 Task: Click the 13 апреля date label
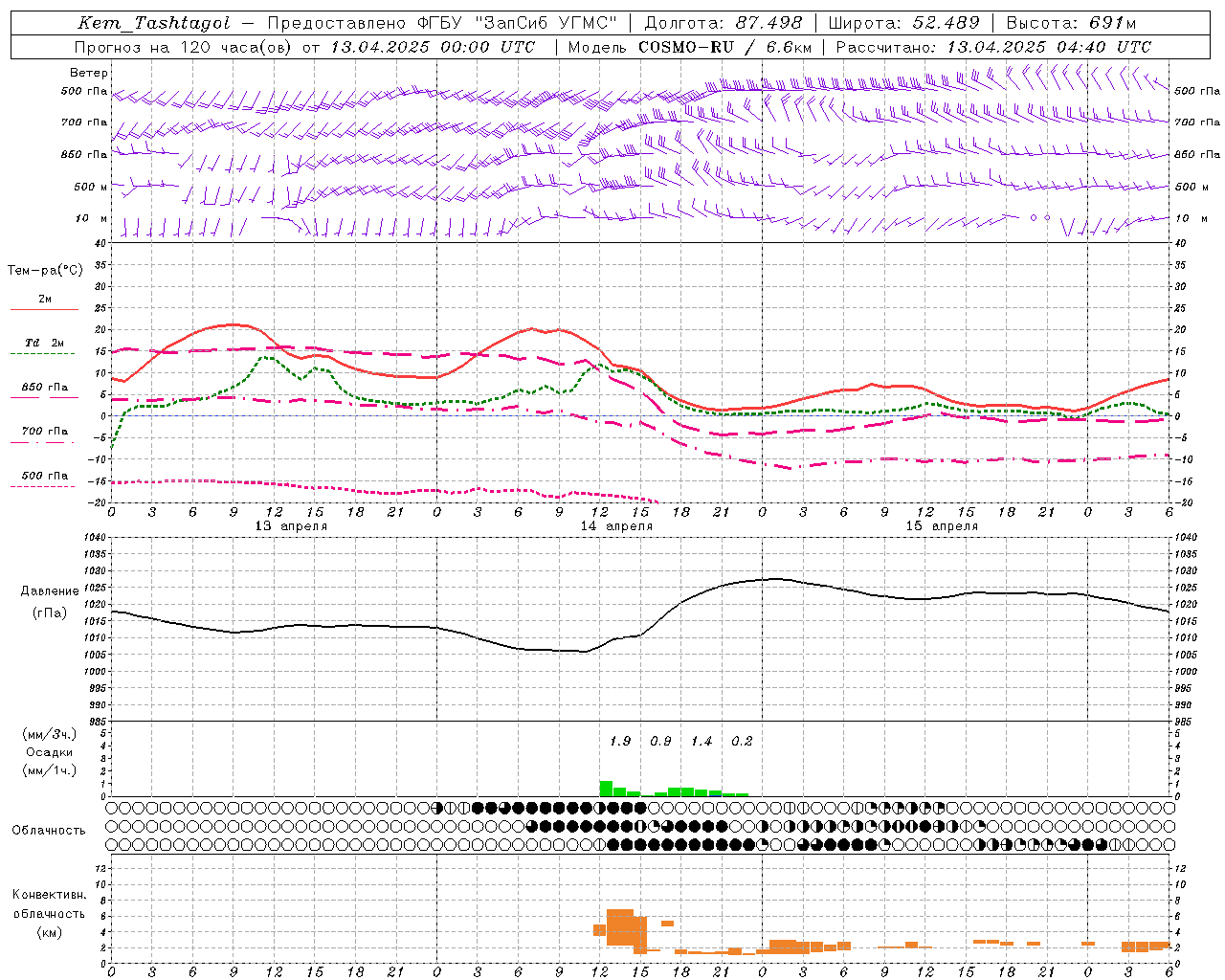click(291, 526)
